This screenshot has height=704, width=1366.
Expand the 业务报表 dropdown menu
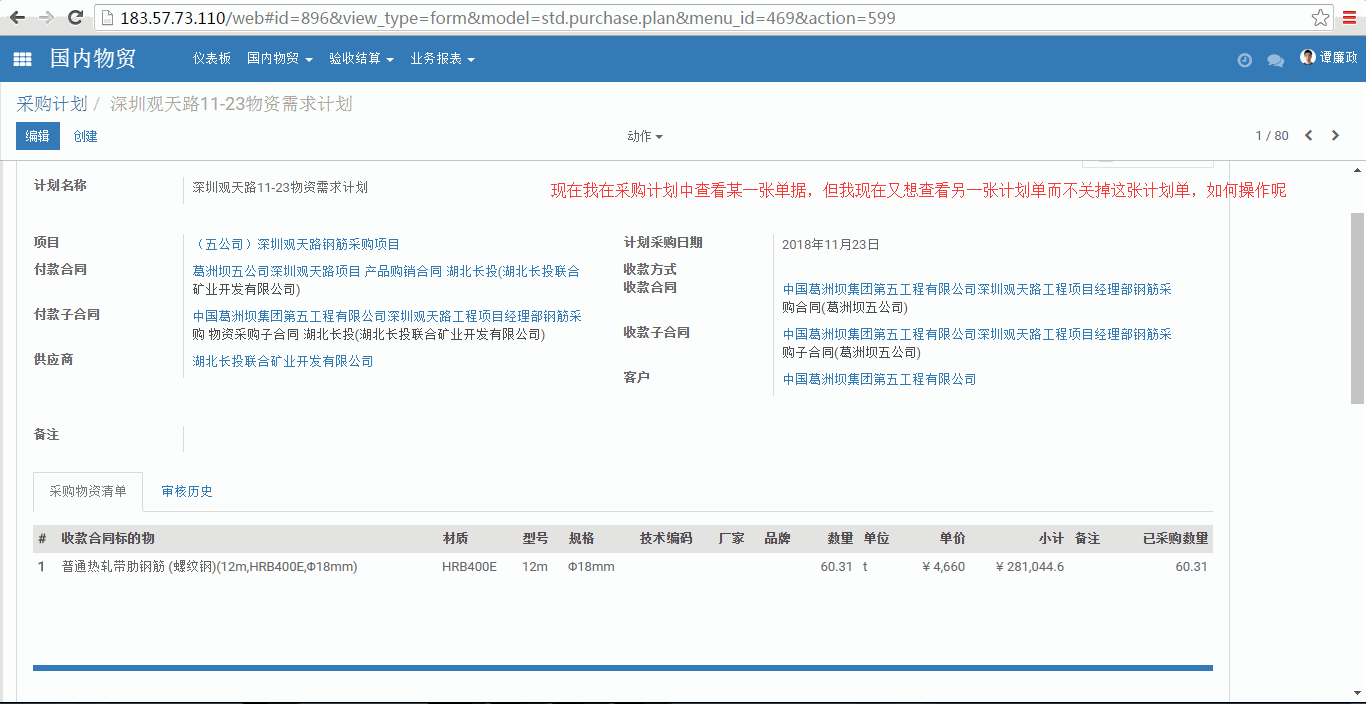click(441, 59)
